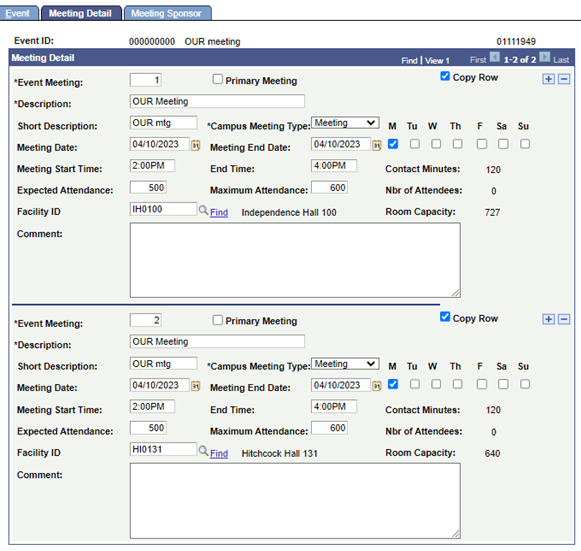Viewport: 581px width, 551px height.
Task: Click Meeting Date field of meeting 1
Action: [x=160, y=144]
